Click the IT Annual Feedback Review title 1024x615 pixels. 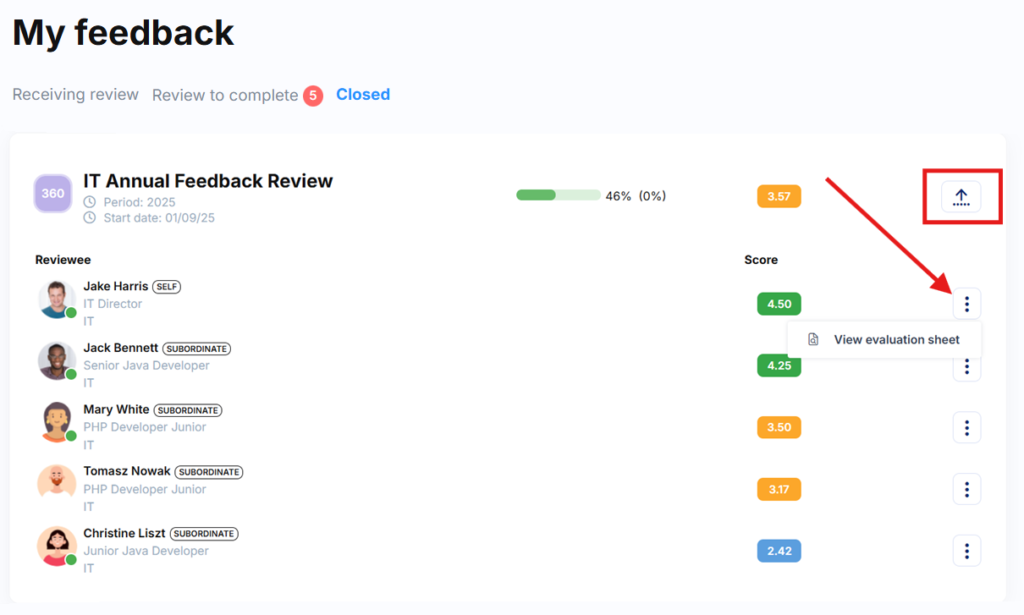(x=208, y=181)
